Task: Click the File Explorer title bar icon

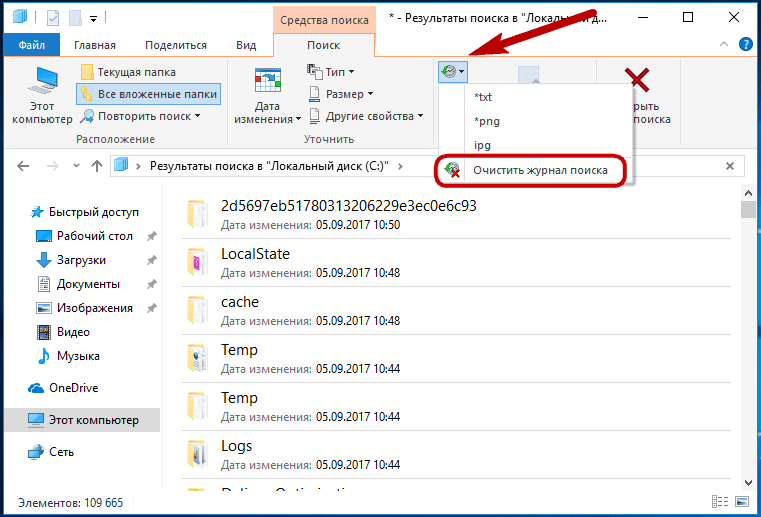Action: pos(20,17)
